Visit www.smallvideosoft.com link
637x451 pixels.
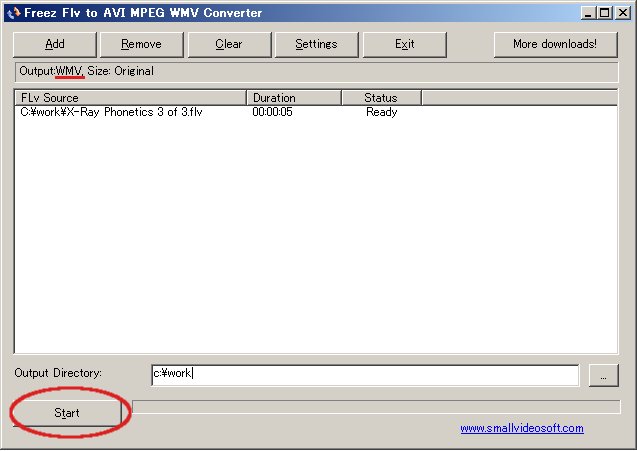coord(522,428)
